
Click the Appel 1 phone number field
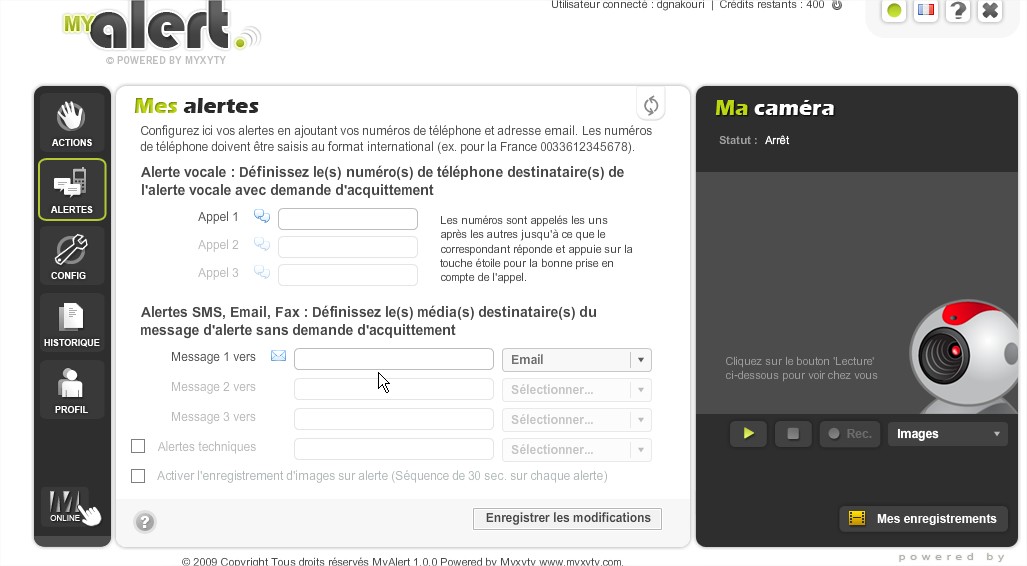point(347,219)
